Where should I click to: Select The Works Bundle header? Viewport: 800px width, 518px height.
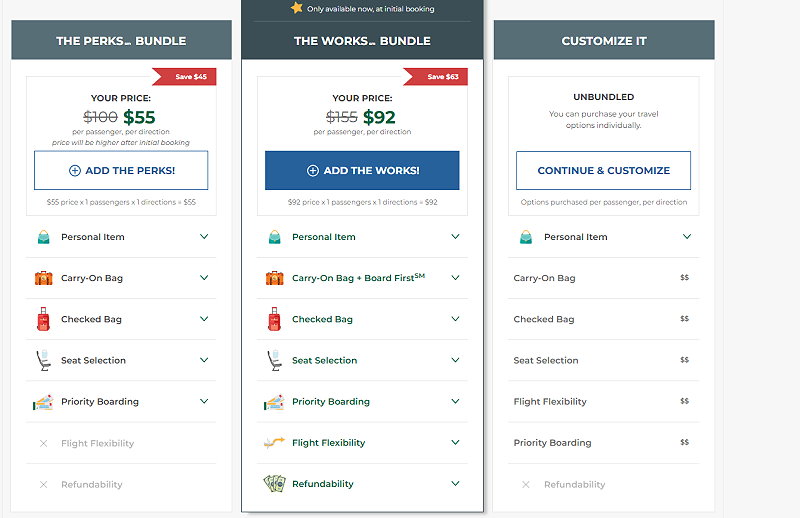tap(362, 41)
